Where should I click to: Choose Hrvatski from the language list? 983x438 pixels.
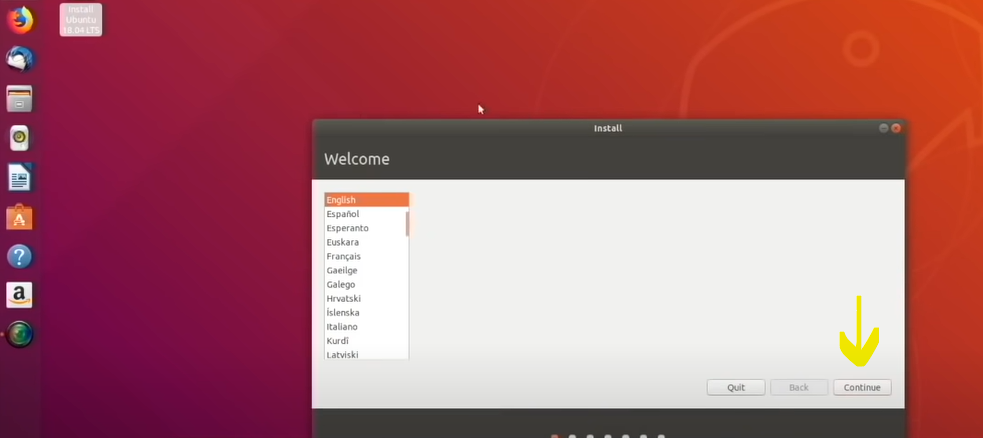tap(367, 299)
